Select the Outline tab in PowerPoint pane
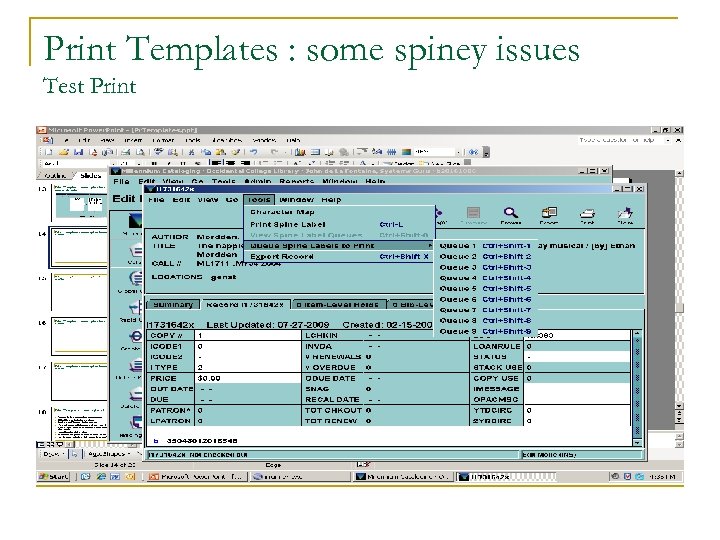The height and width of the screenshot is (540, 720). point(56,176)
